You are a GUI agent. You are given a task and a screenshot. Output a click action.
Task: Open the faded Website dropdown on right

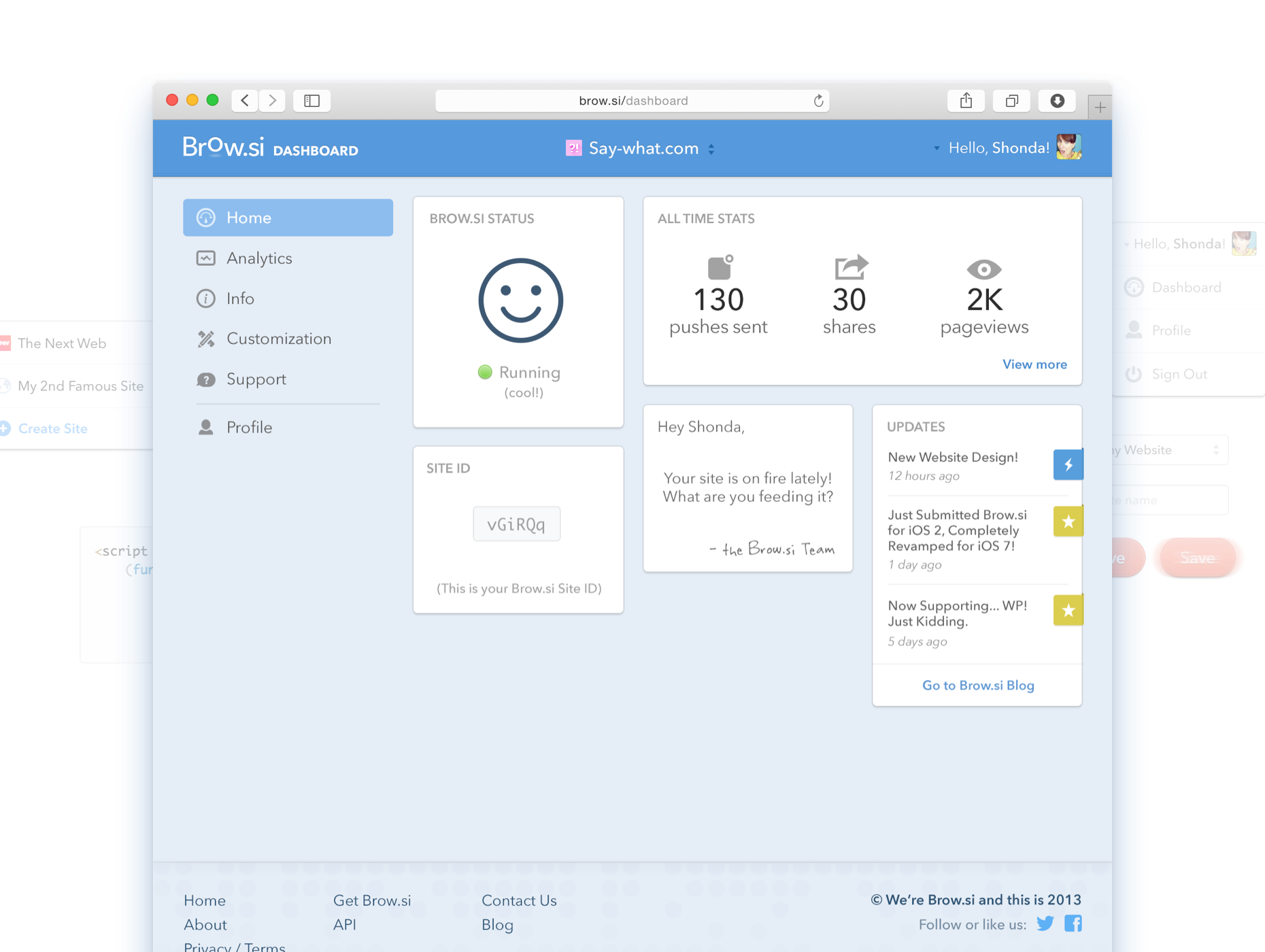[x=1168, y=450]
